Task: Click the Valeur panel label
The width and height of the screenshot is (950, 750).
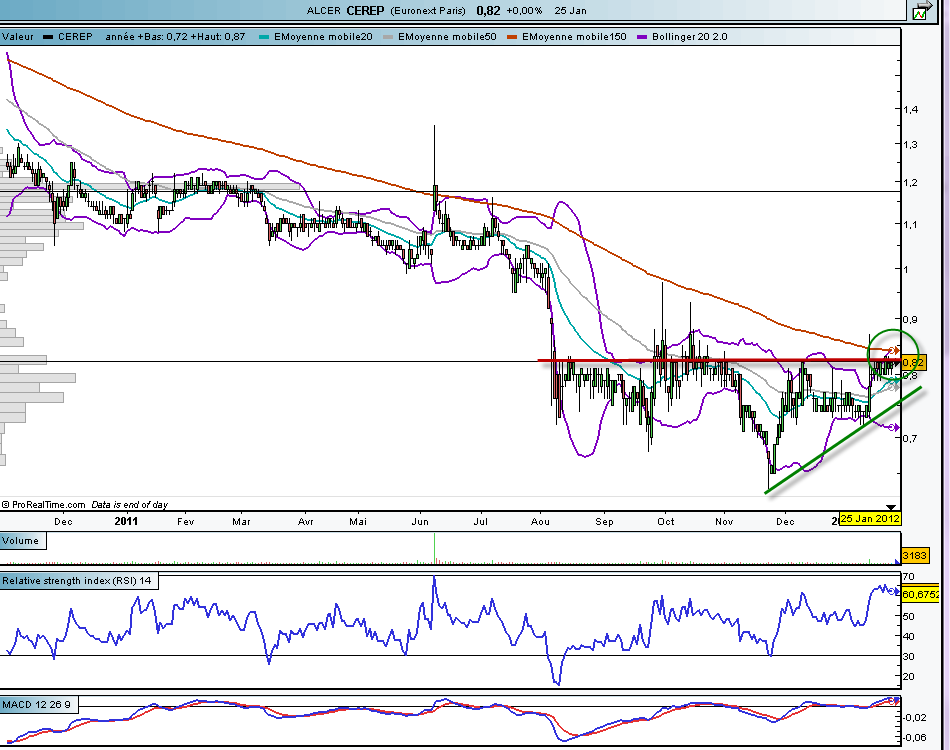Action: tap(20, 37)
